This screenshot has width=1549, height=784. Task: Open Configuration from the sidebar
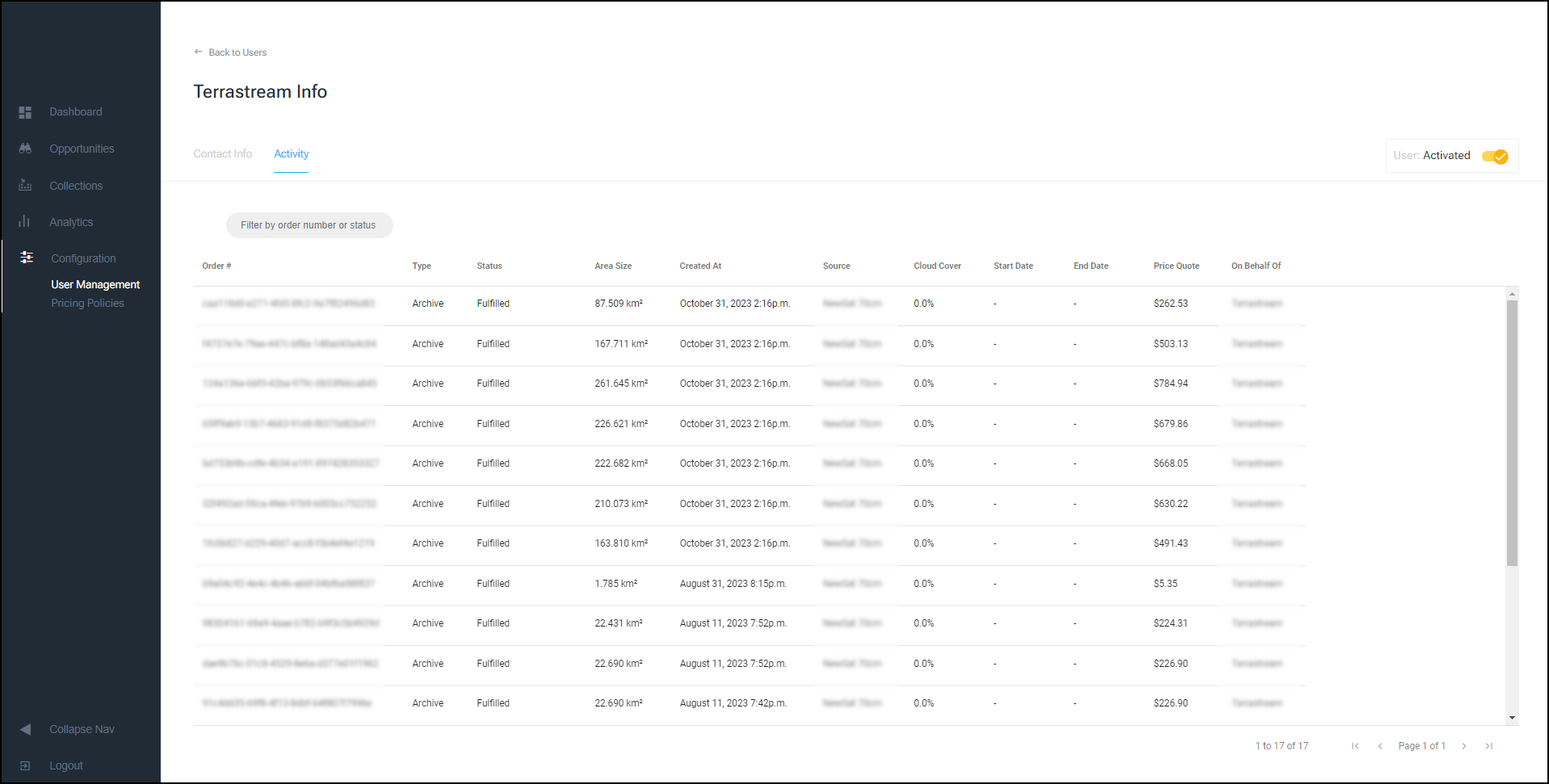point(83,258)
